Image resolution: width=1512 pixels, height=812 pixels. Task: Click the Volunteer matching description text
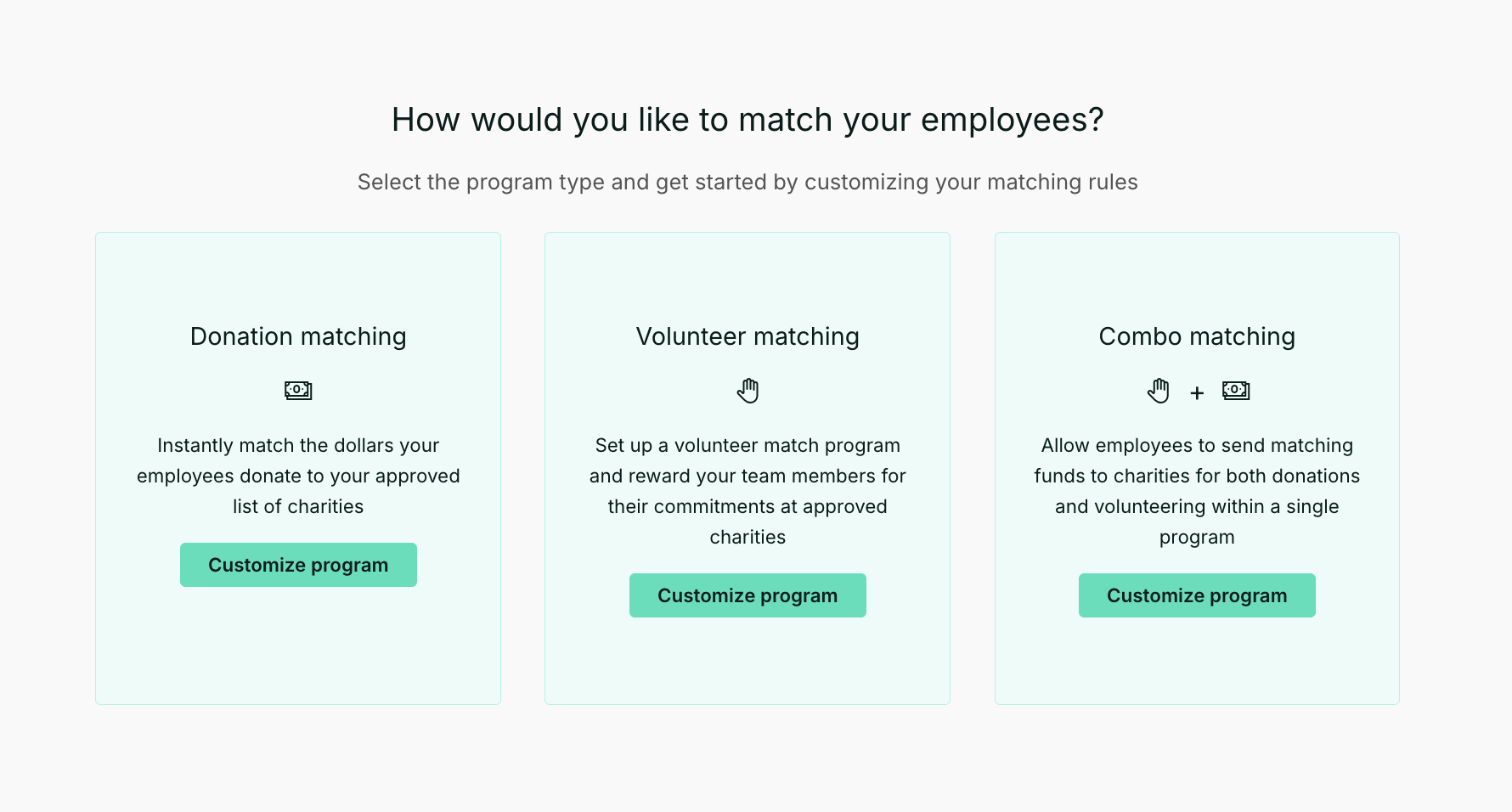click(748, 491)
